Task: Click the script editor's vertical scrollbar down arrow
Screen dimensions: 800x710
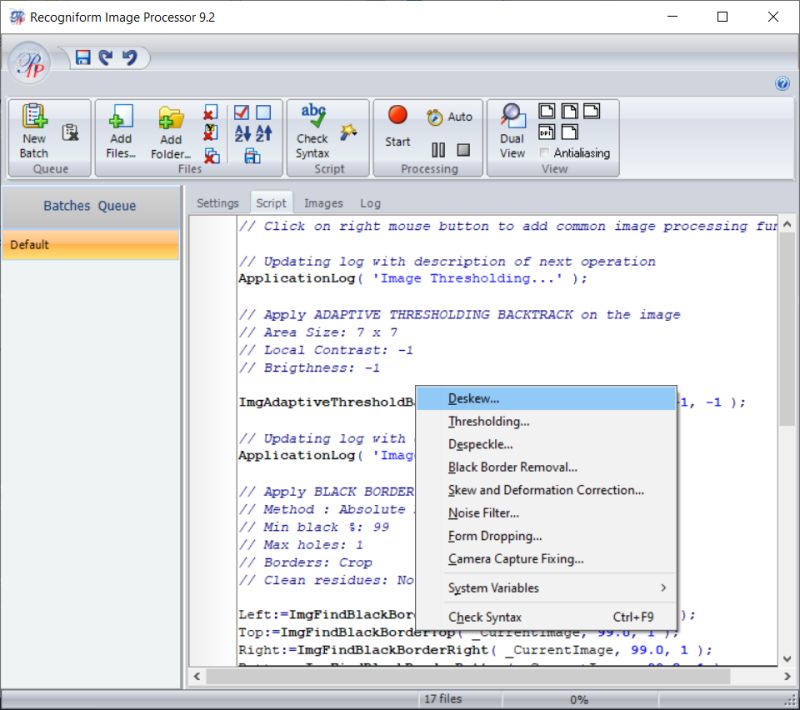Action: tap(787, 658)
